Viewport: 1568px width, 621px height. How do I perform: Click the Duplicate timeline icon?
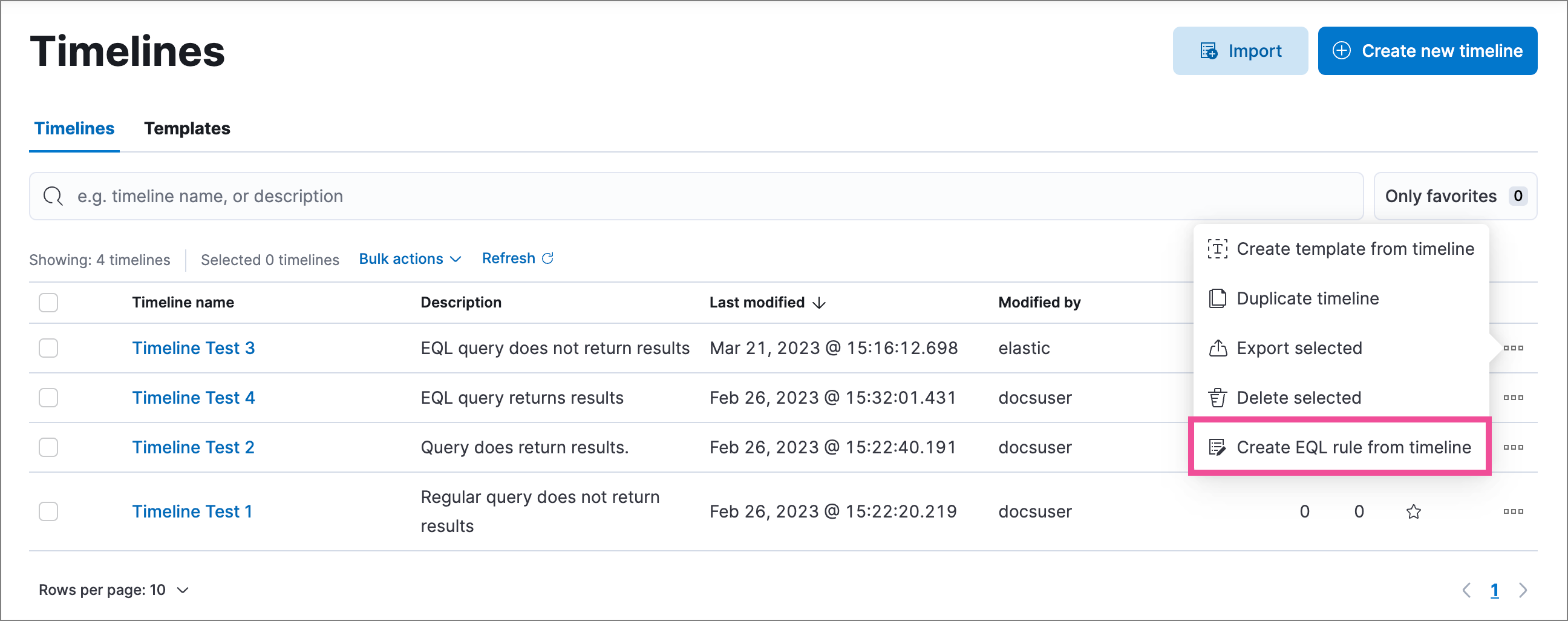coord(1218,298)
